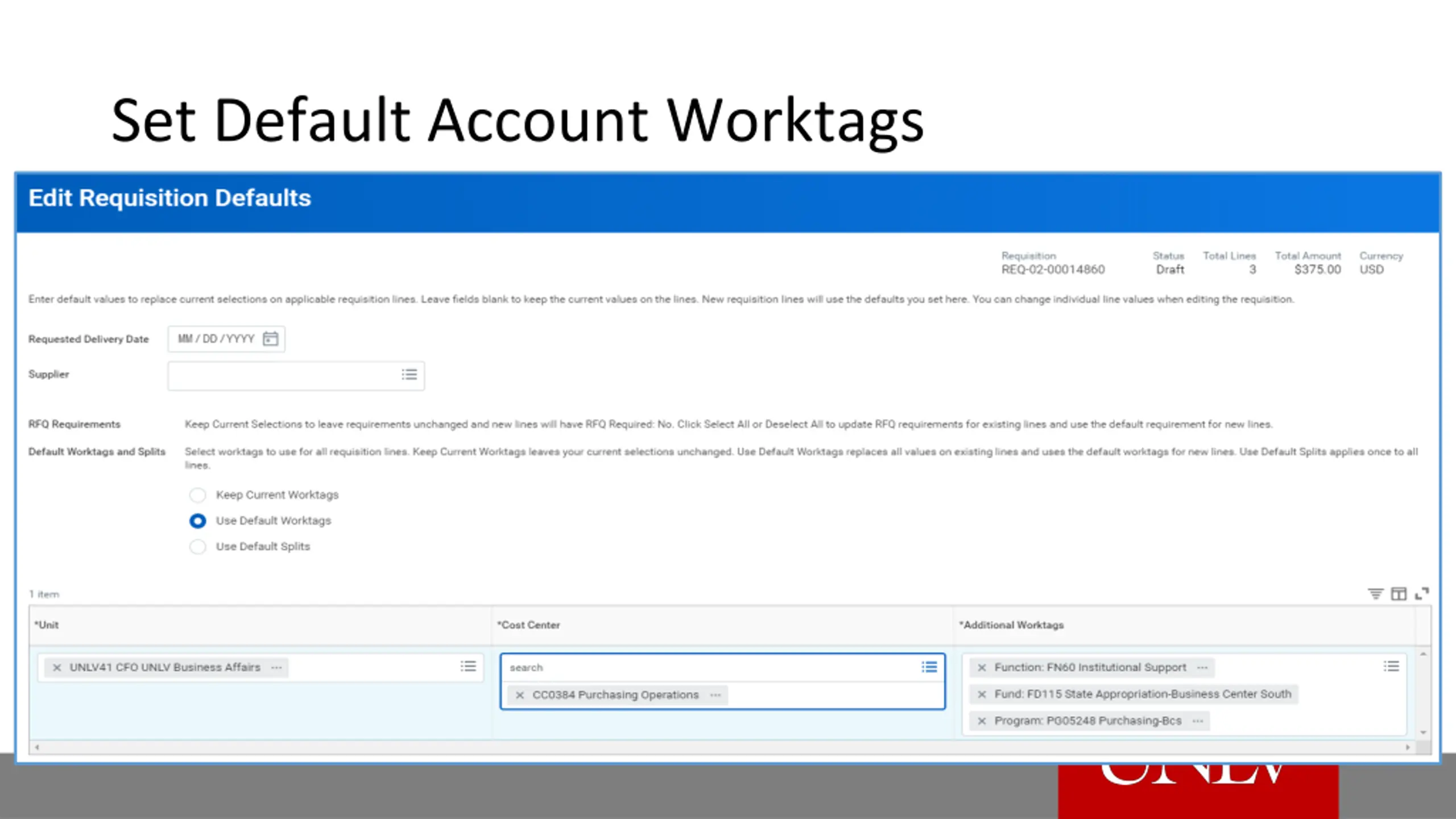Filter the worktags grid

pos(1375,594)
